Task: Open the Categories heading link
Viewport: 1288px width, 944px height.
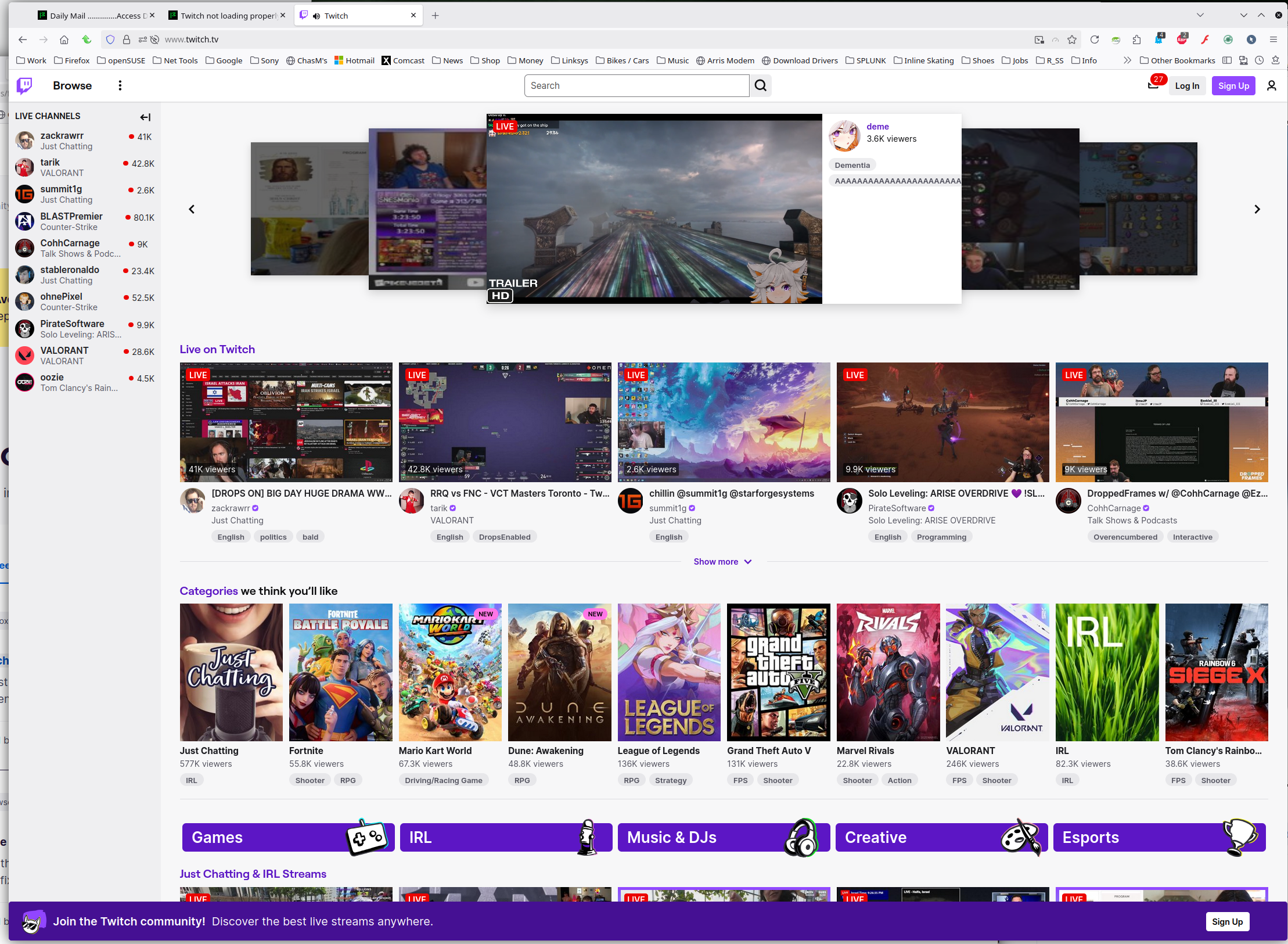Action: [208, 591]
